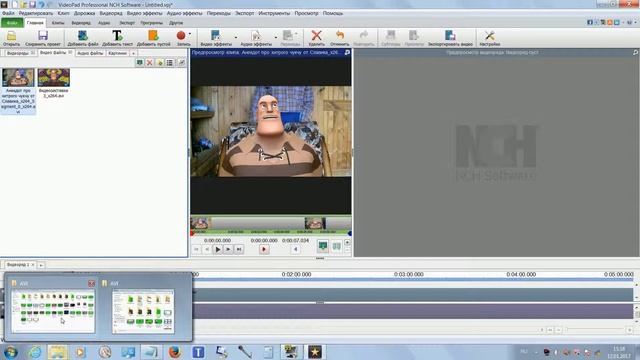
Task: Open Файл menu in menu bar
Action: 8,13
